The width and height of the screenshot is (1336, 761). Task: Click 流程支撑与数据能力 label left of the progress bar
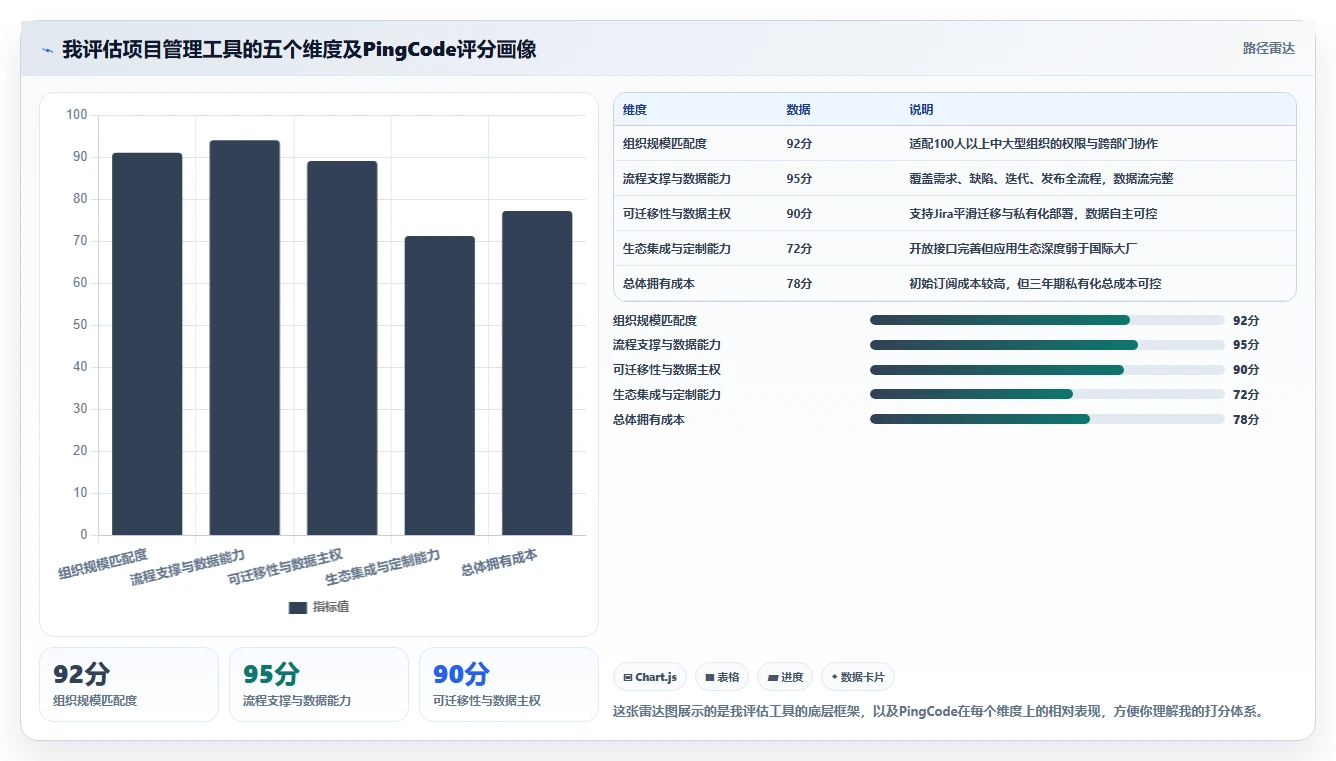point(667,345)
